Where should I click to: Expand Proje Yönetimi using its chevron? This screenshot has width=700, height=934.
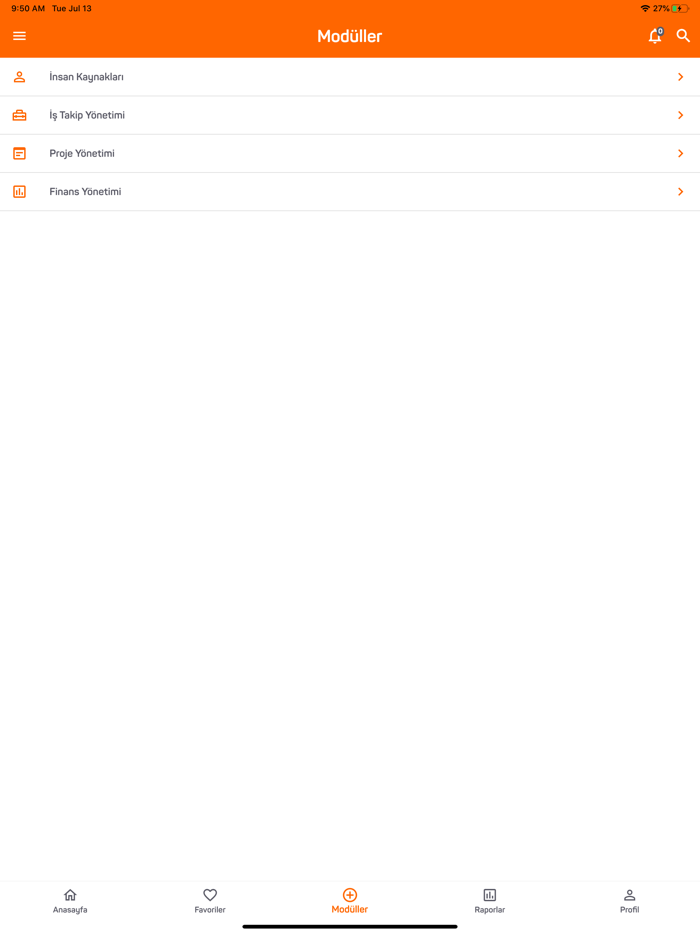click(680, 153)
